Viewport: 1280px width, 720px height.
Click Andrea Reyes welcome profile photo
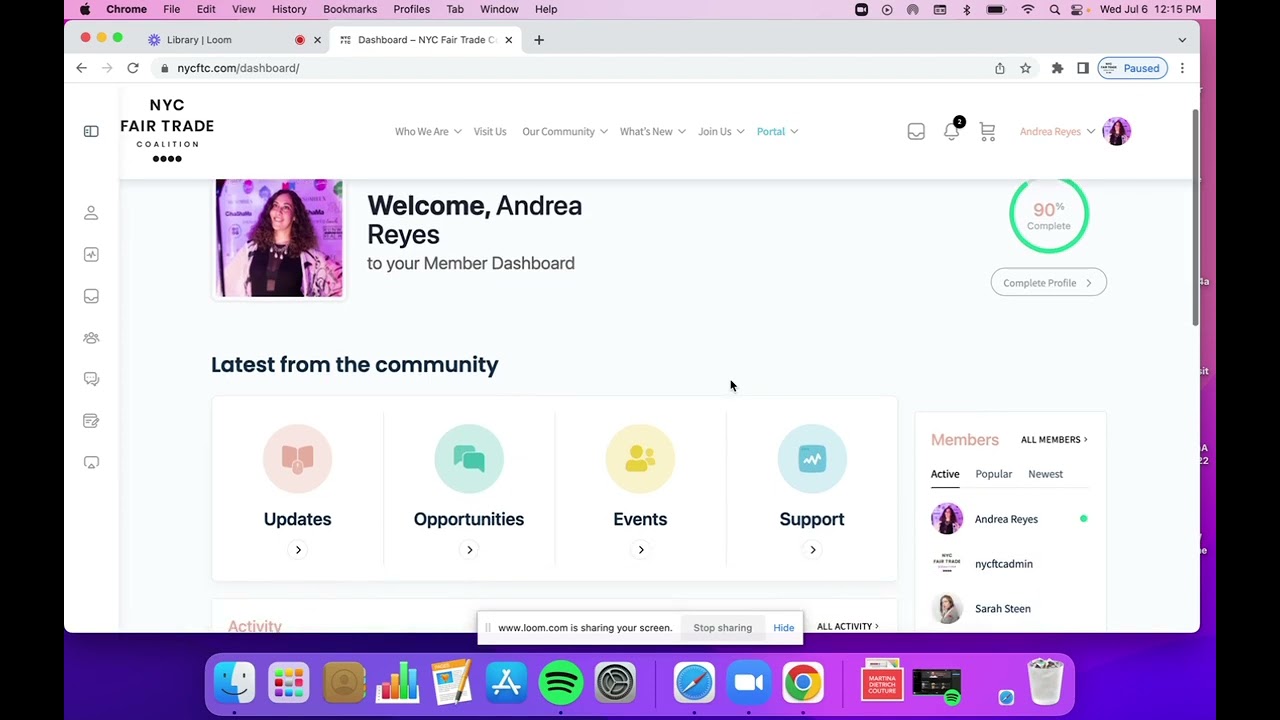tap(279, 238)
